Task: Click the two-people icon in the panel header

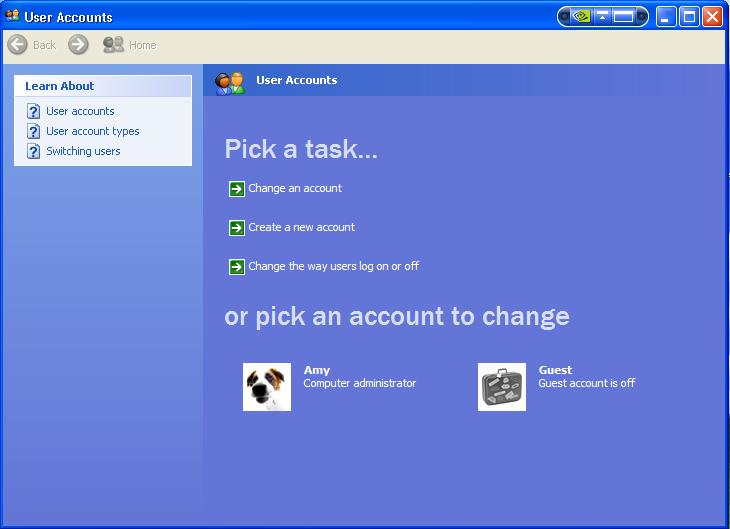Action: tap(230, 83)
